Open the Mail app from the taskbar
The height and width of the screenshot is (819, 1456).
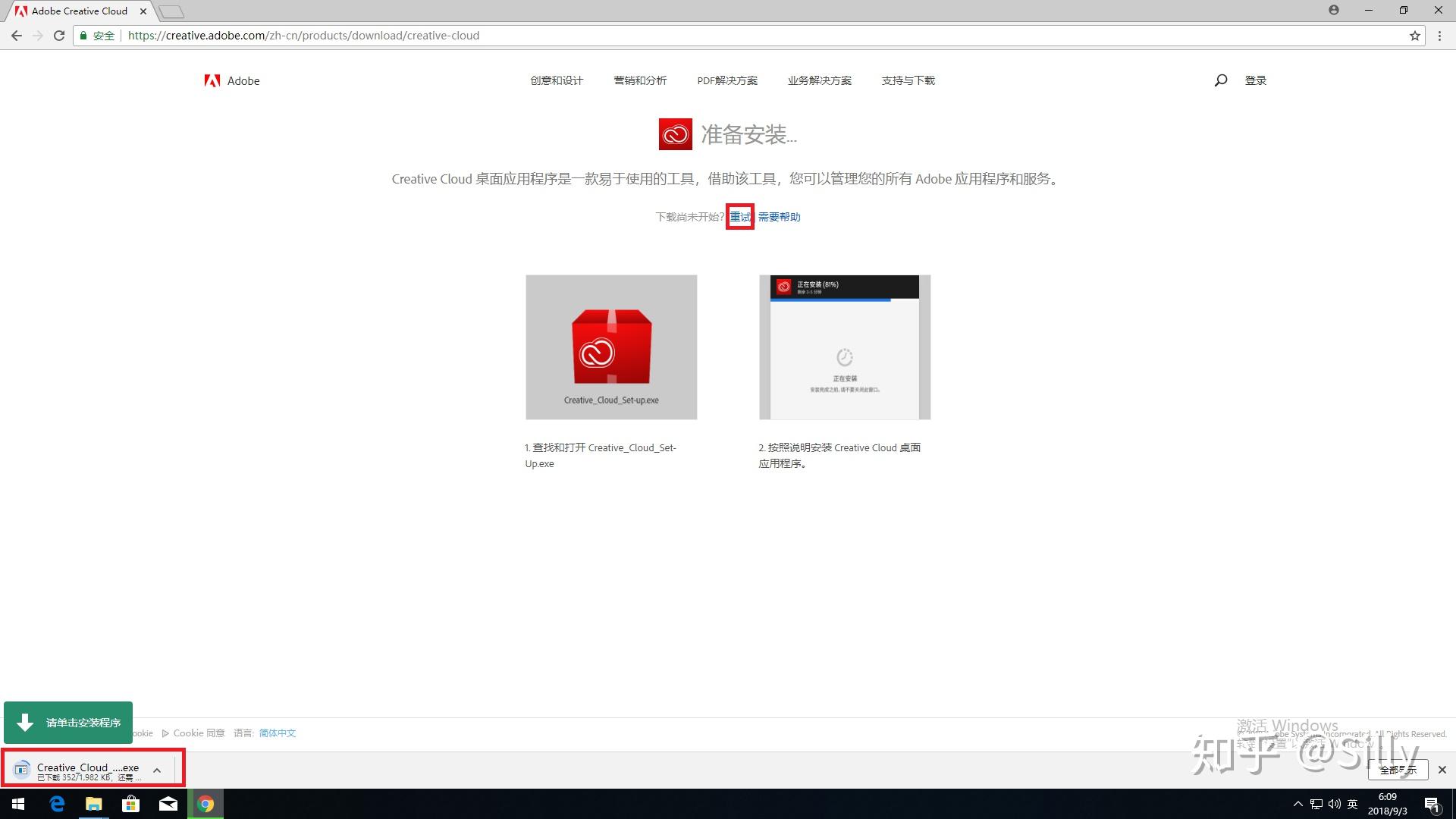tap(168, 804)
